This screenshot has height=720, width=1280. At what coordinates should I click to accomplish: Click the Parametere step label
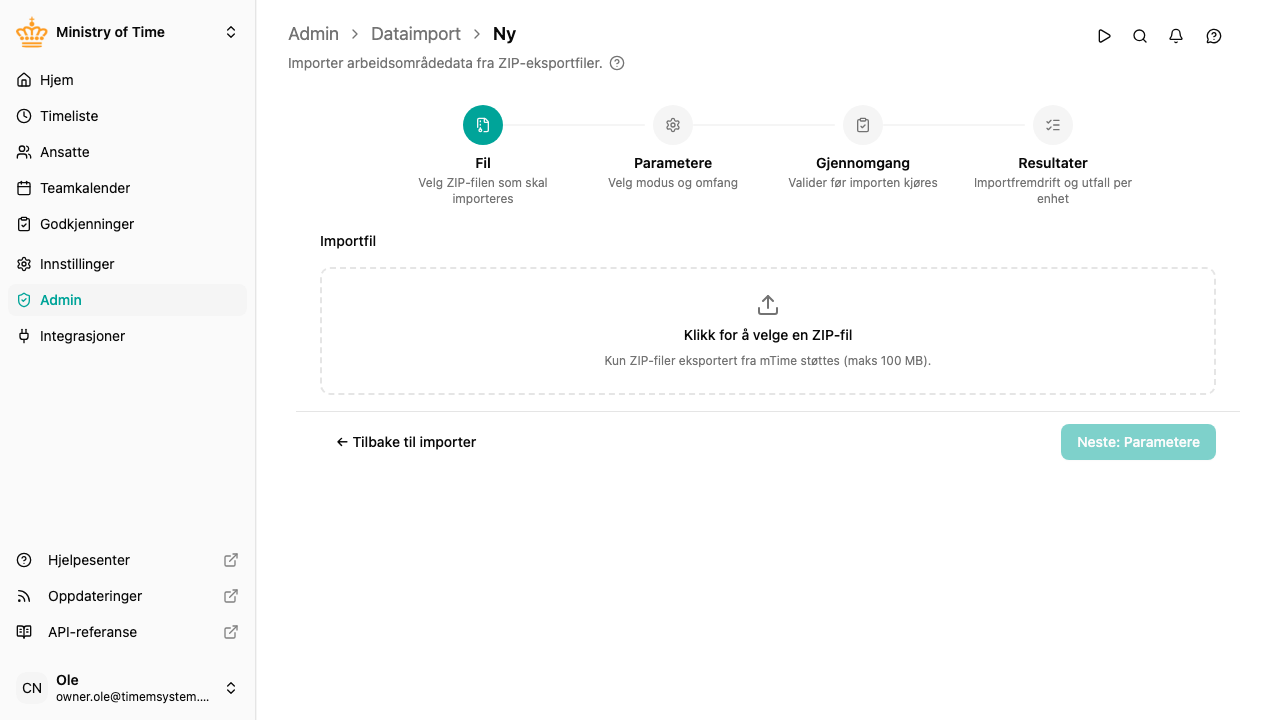tap(673, 163)
